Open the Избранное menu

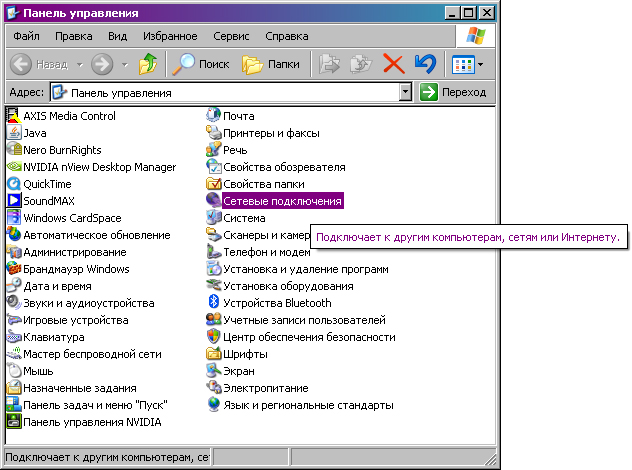170,36
